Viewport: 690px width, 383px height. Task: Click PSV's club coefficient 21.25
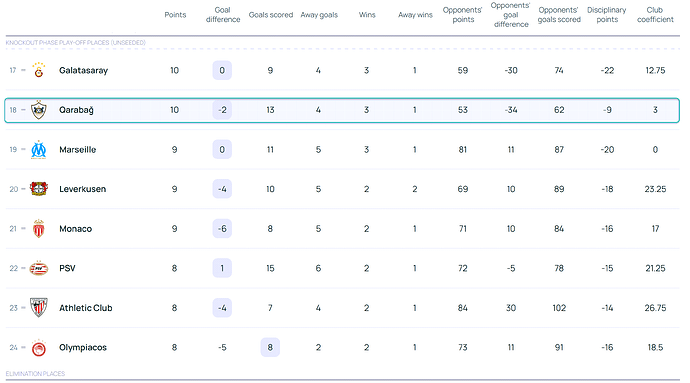(655, 268)
